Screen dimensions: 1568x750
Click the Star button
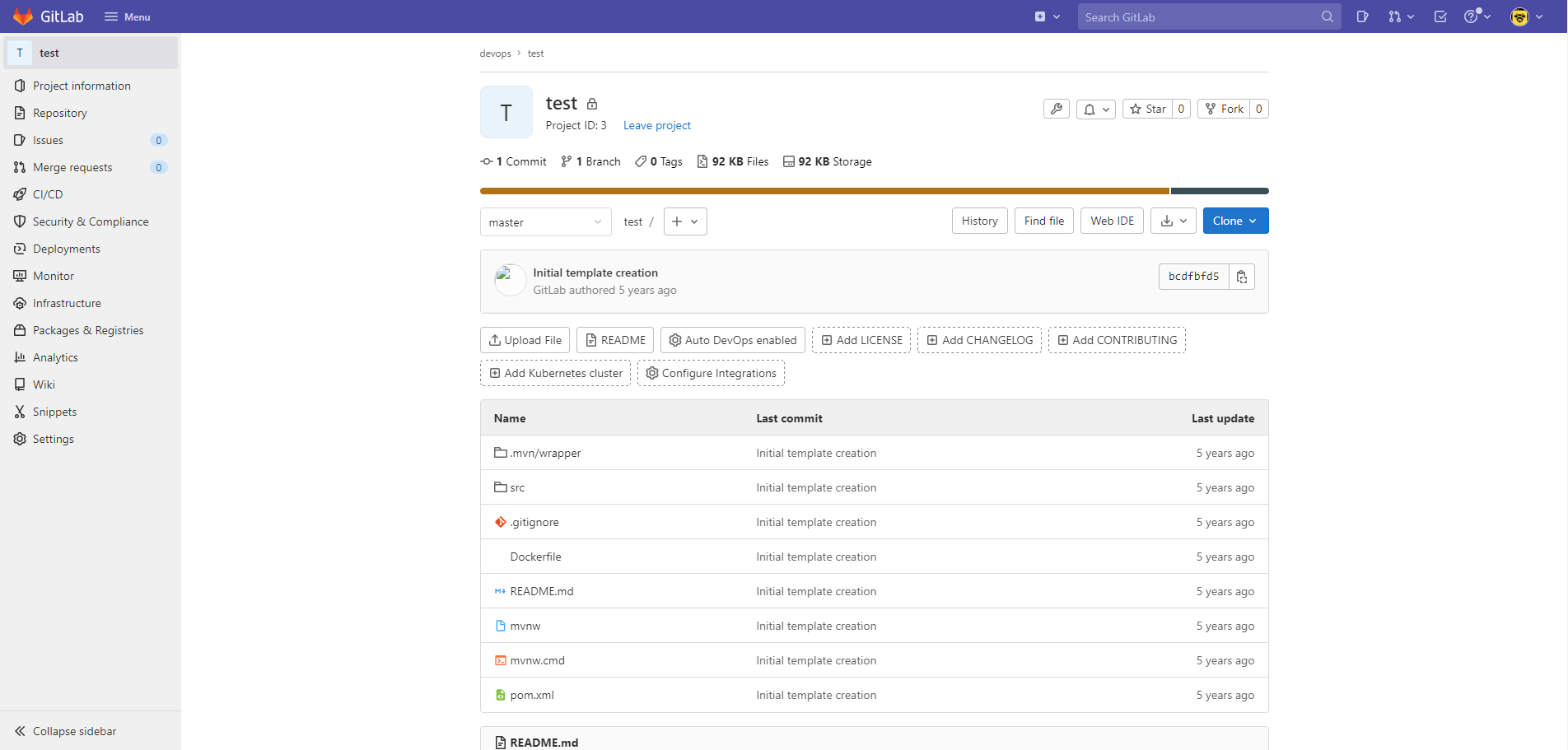pyautogui.click(x=1147, y=109)
